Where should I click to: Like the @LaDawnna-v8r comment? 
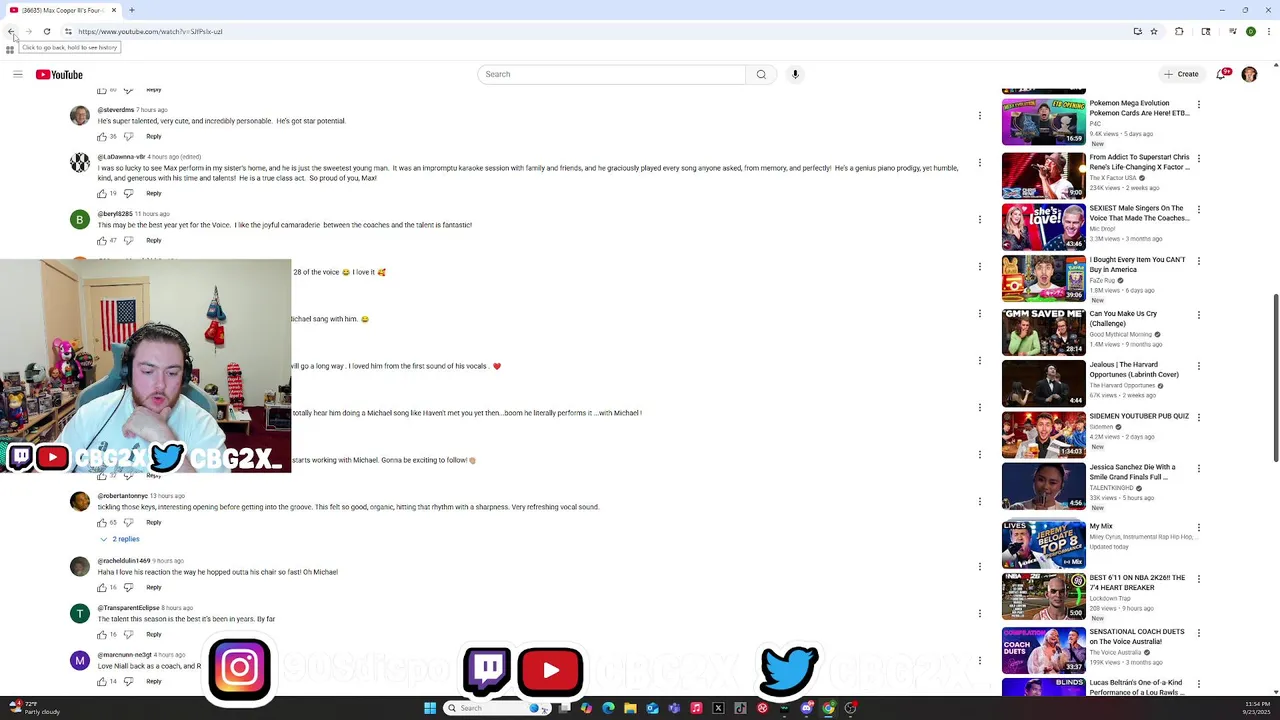[102, 193]
